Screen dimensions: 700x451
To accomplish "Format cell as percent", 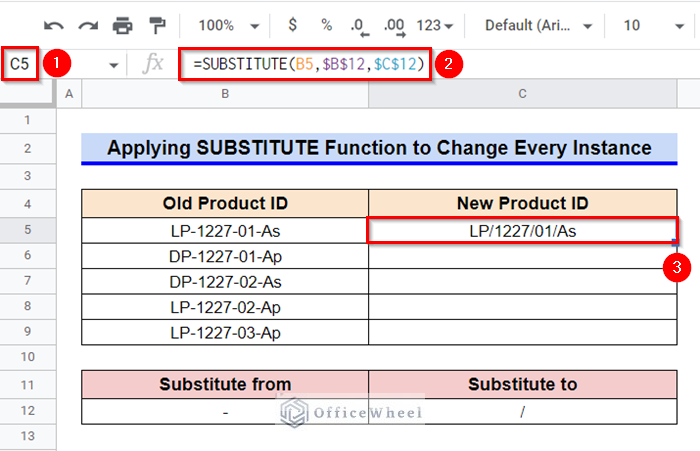I will point(327,25).
